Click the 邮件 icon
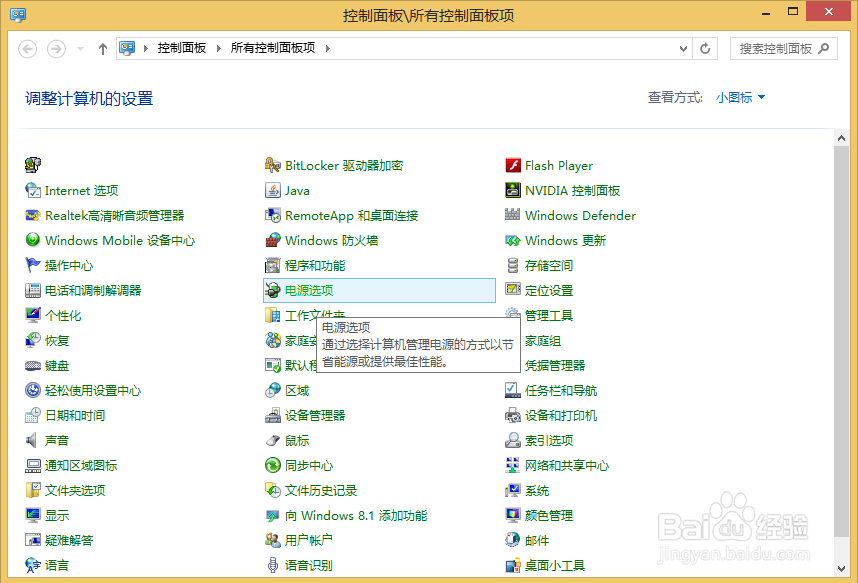 [x=513, y=540]
